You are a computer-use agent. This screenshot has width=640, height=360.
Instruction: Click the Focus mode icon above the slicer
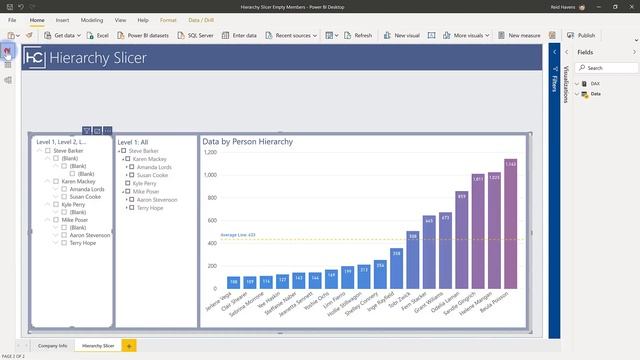pyautogui.click(x=97, y=131)
